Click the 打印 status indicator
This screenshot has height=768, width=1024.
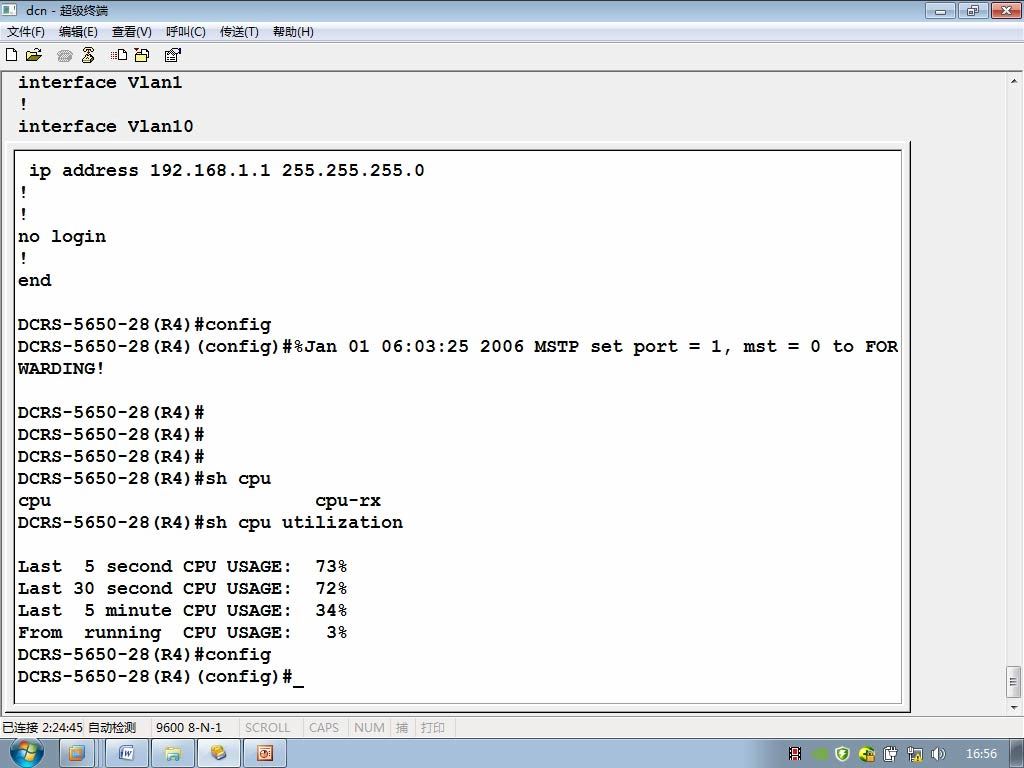point(432,728)
